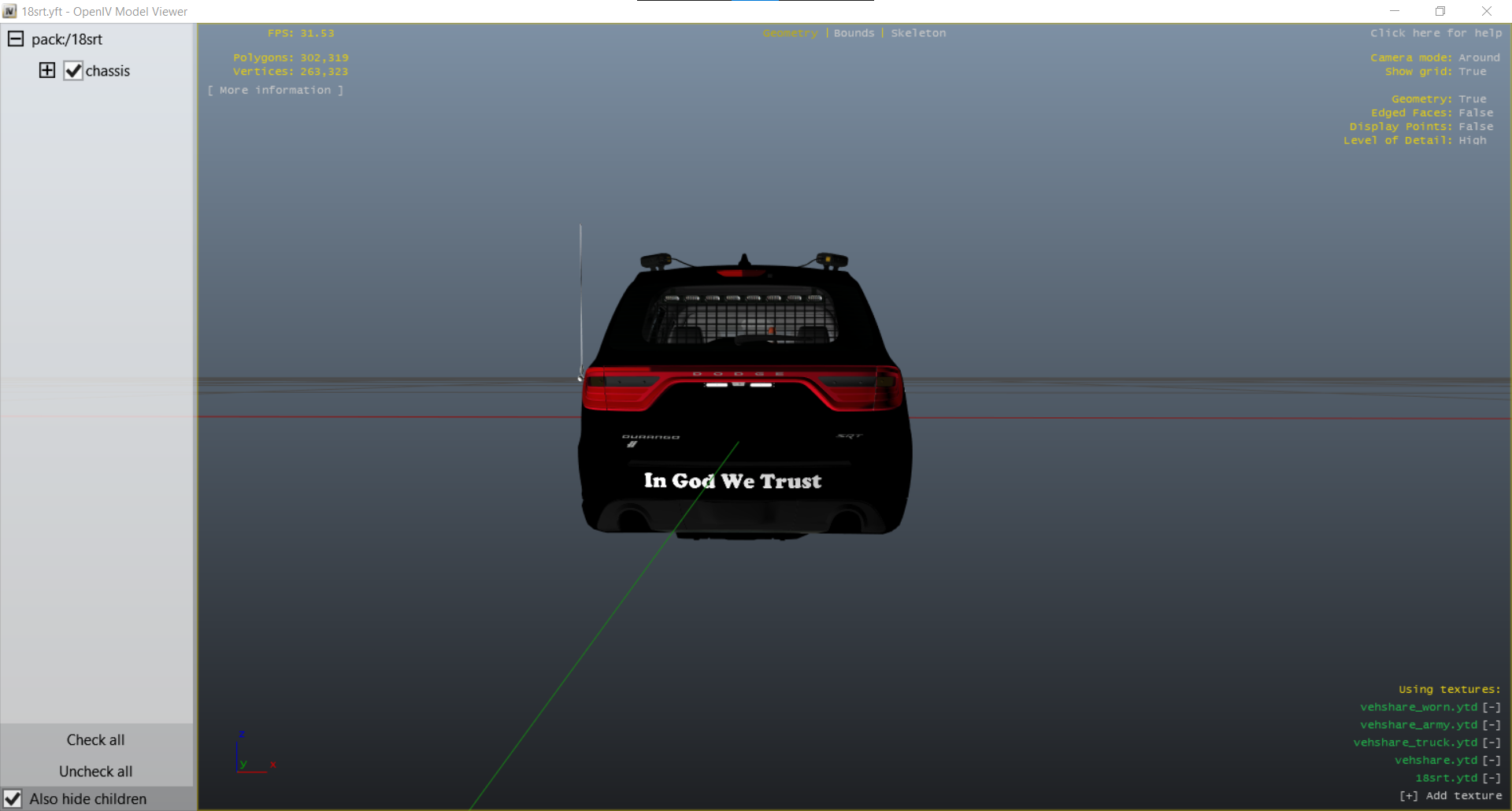Viewport: 1512px width, 811px height.
Task: Remove the vehshare_truck.ytd texture with [-]
Action: pos(1492,742)
